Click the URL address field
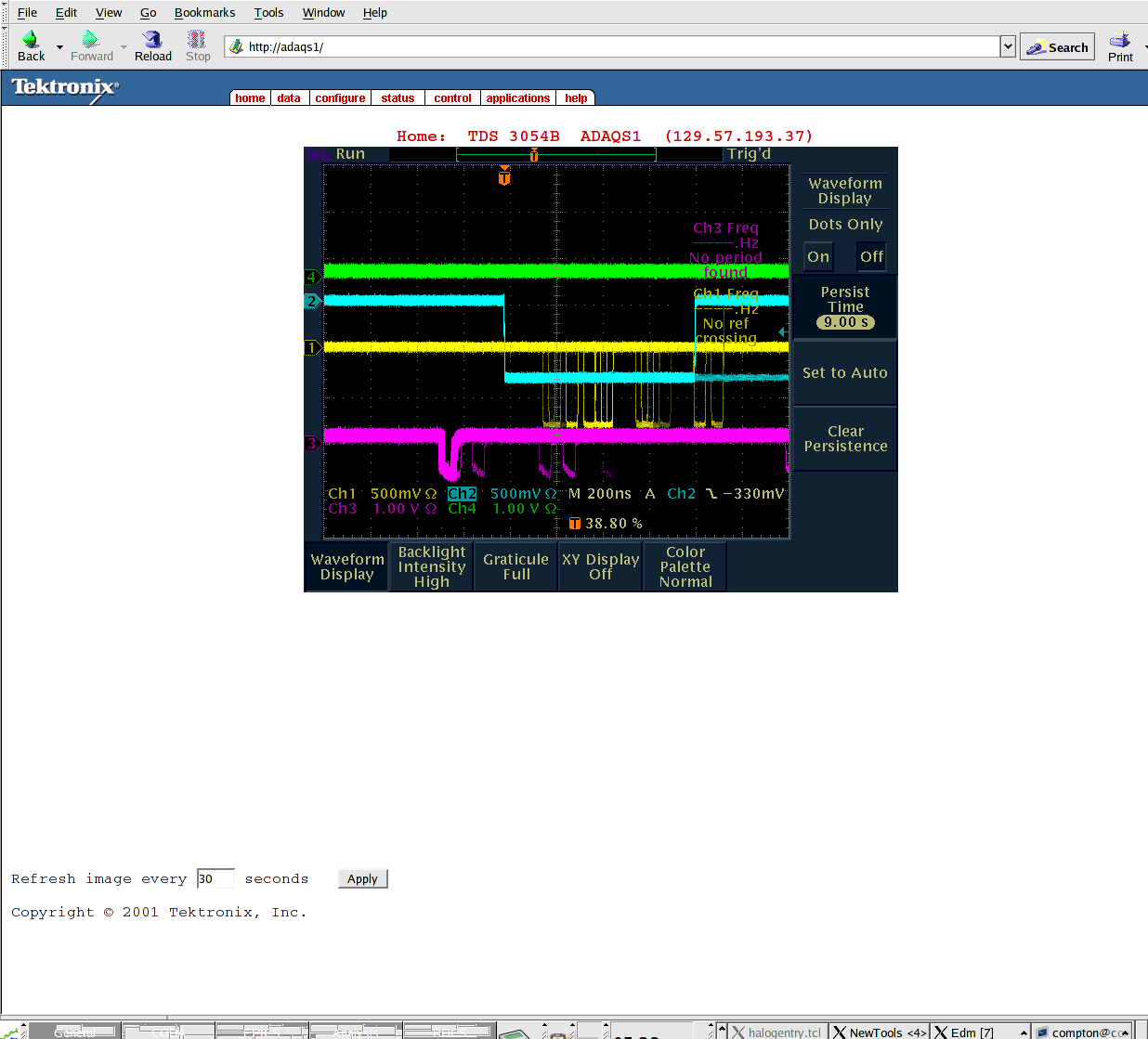The width and height of the screenshot is (1148, 1039). [613, 46]
